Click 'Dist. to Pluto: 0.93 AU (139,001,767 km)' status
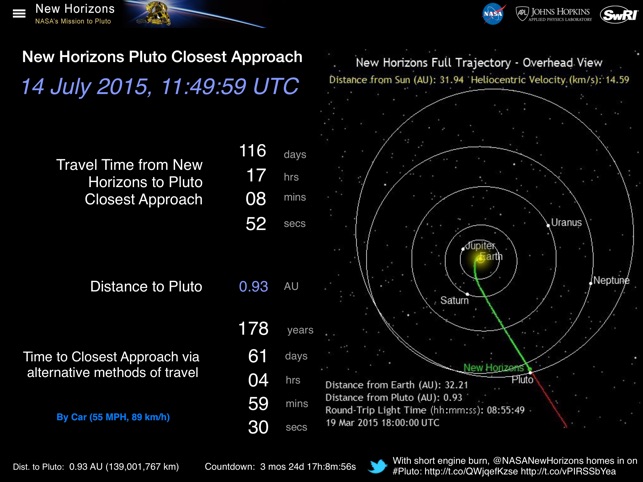The height and width of the screenshot is (482, 643). (x=96, y=467)
